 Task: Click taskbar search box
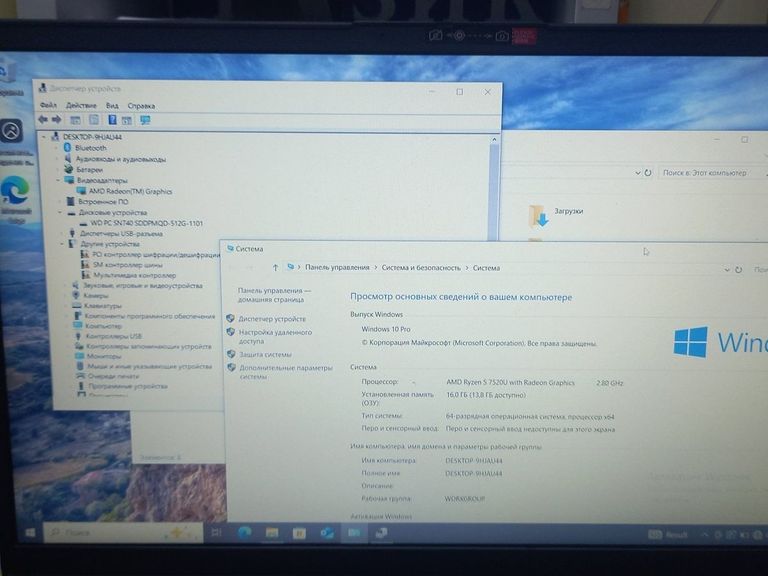tap(123, 532)
